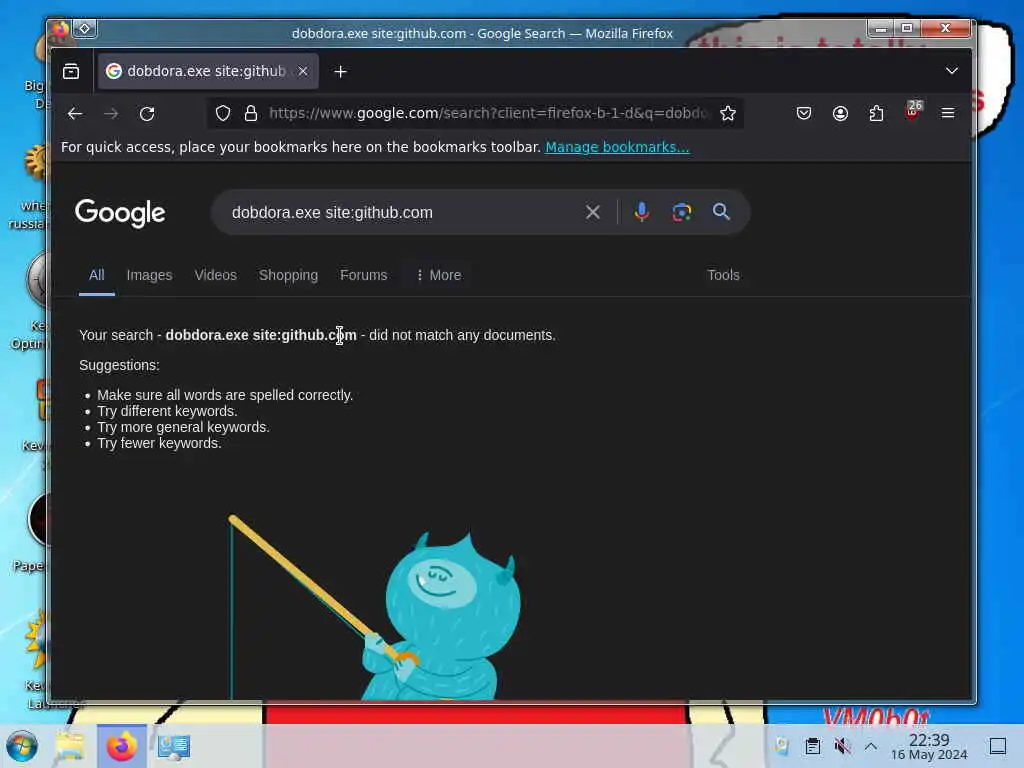1024x768 pixels.
Task: Activate Firefox in the taskbar
Action: tap(121, 746)
